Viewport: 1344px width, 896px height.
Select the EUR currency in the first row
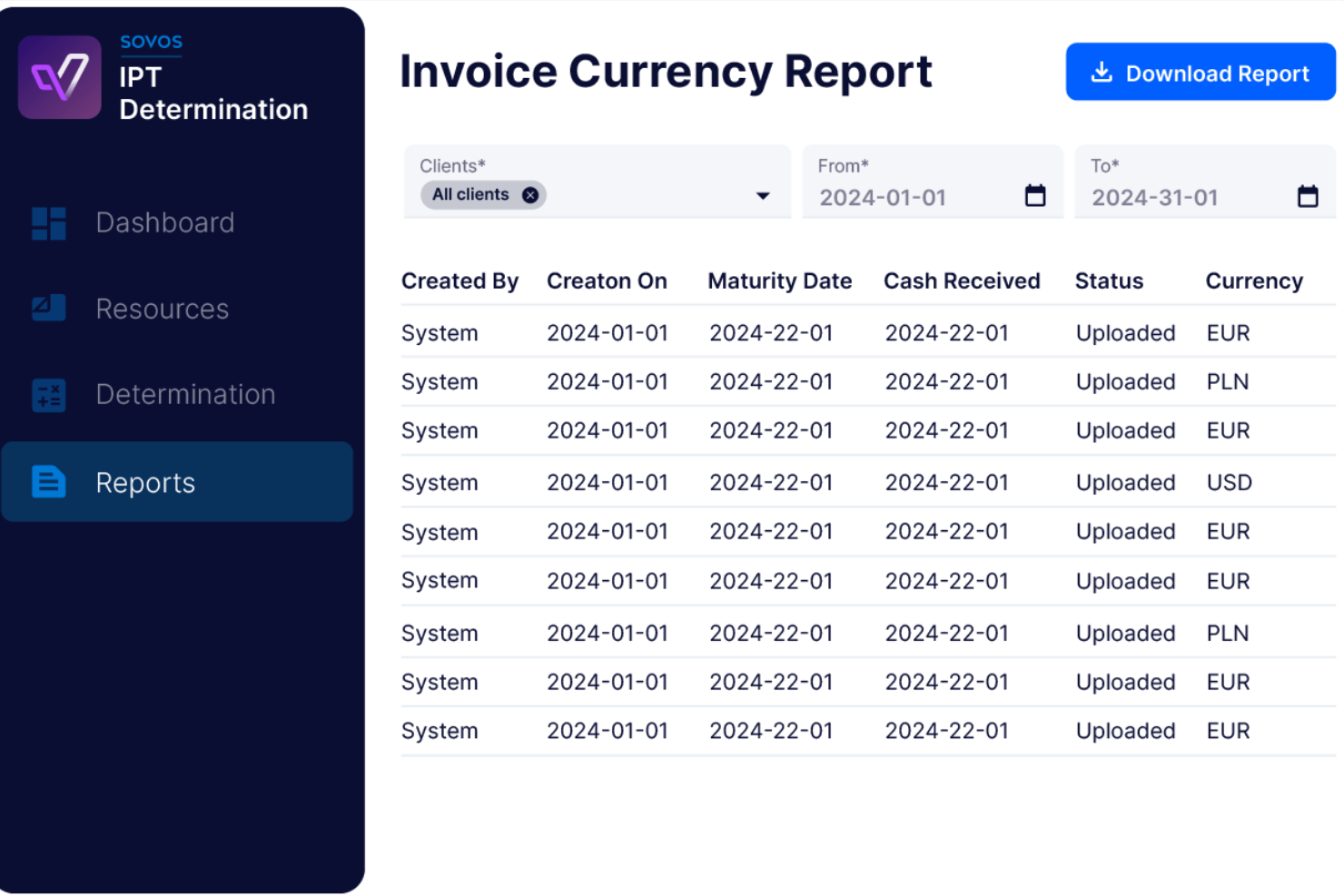(1228, 333)
